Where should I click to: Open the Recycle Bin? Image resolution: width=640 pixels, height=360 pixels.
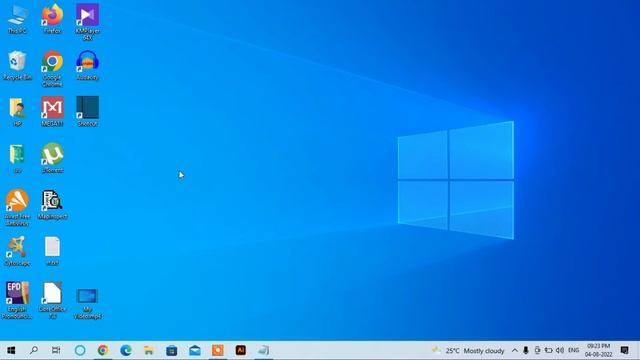pyautogui.click(x=17, y=65)
